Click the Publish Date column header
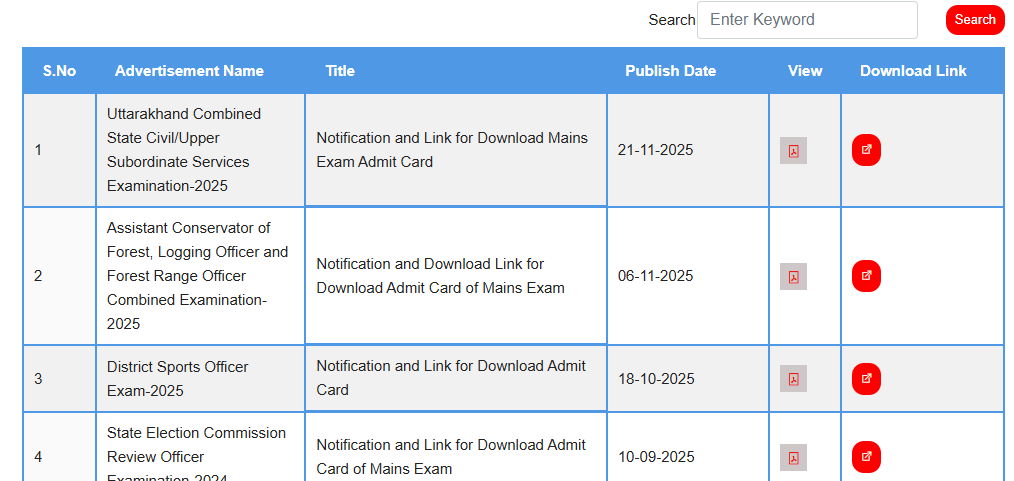The width and height of the screenshot is (1014, 481). point(670,71)
